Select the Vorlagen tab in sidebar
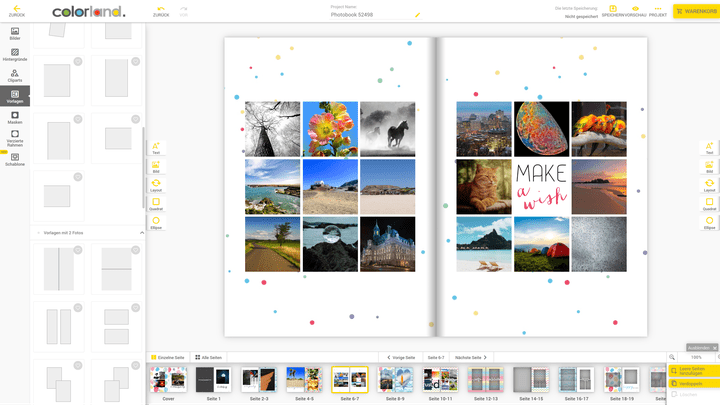This screenshot has height=405, width=720. point(15,97)
